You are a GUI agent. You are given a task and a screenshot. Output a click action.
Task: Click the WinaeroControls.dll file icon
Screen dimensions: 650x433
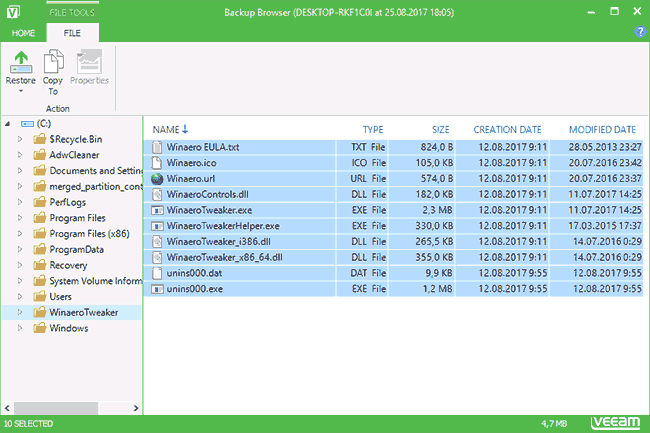click(157, 194)
